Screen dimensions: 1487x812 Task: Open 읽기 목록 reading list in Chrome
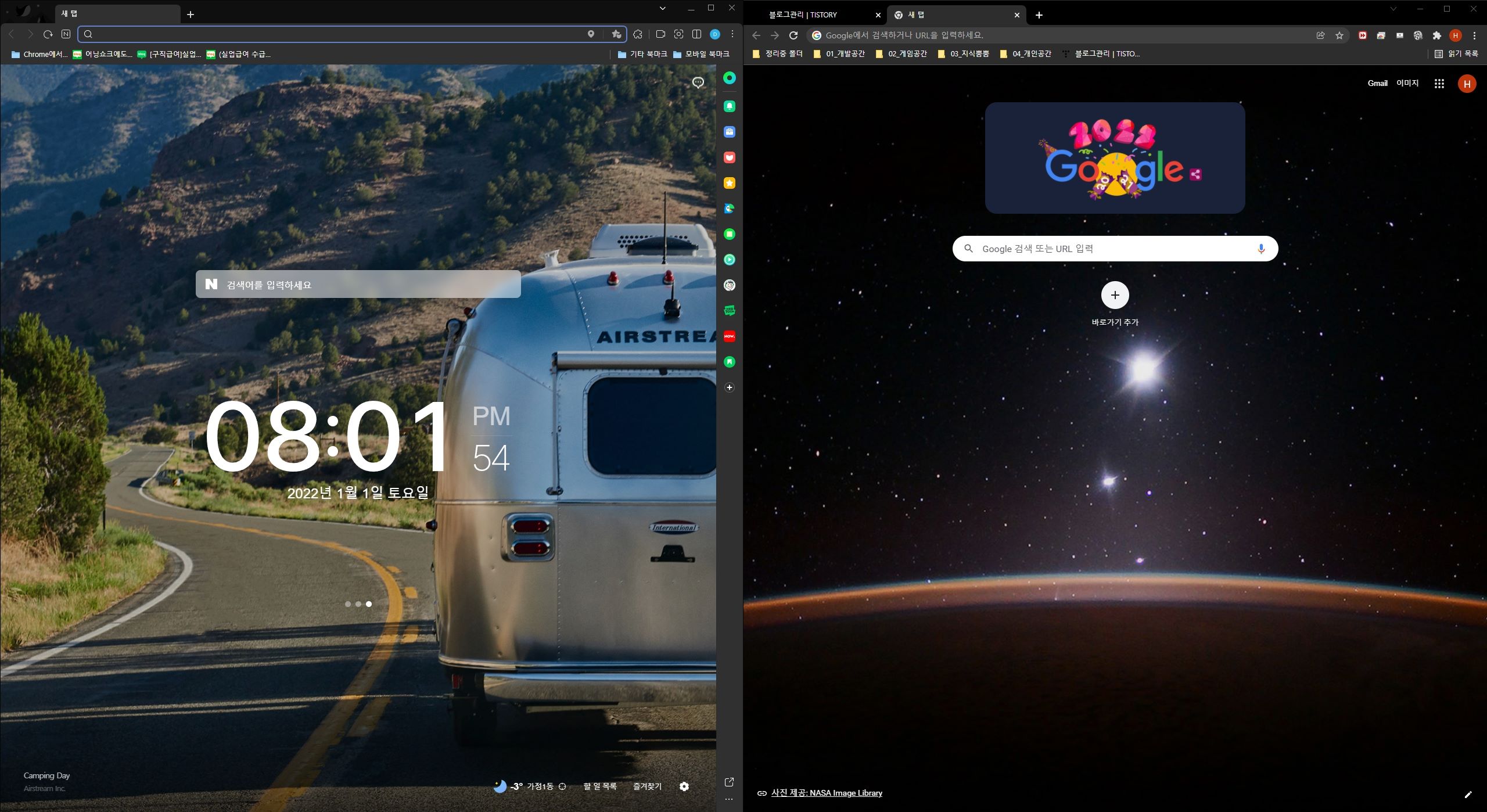tap(1456, 54)
